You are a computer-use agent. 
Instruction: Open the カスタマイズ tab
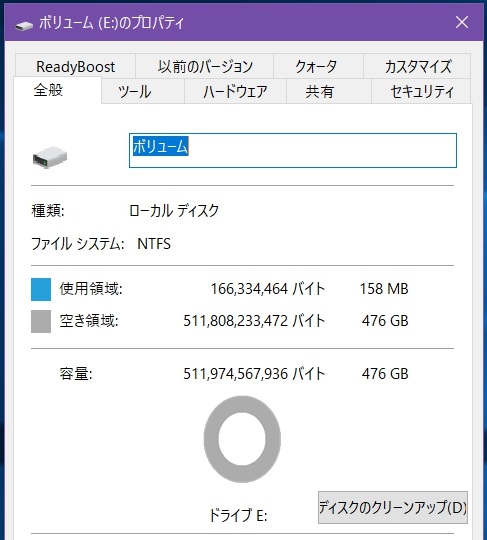click(417, 66)
